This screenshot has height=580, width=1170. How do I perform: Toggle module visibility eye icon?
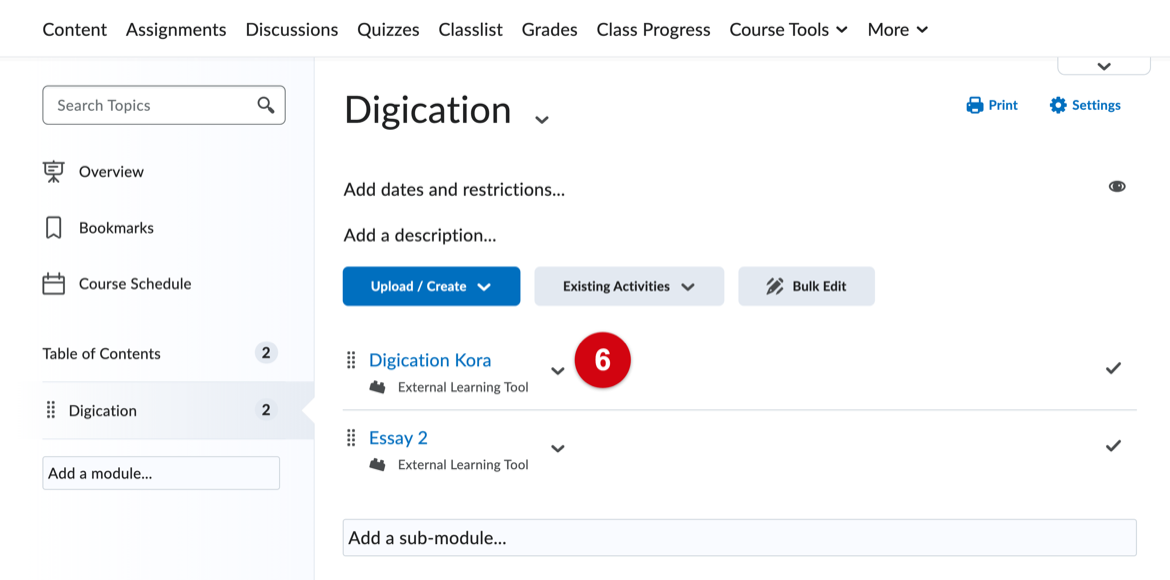point(1117,187)
